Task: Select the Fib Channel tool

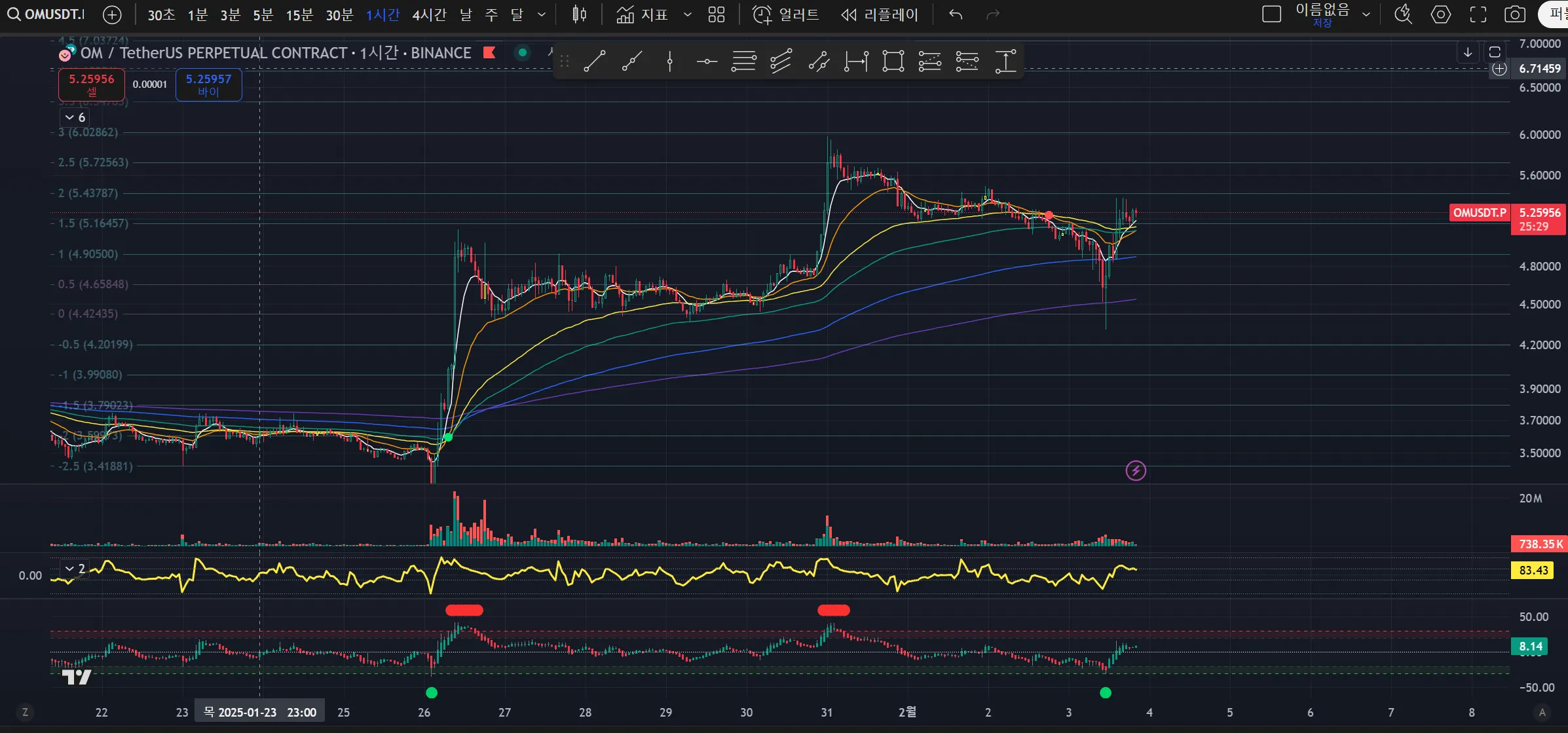Action: 781,62
